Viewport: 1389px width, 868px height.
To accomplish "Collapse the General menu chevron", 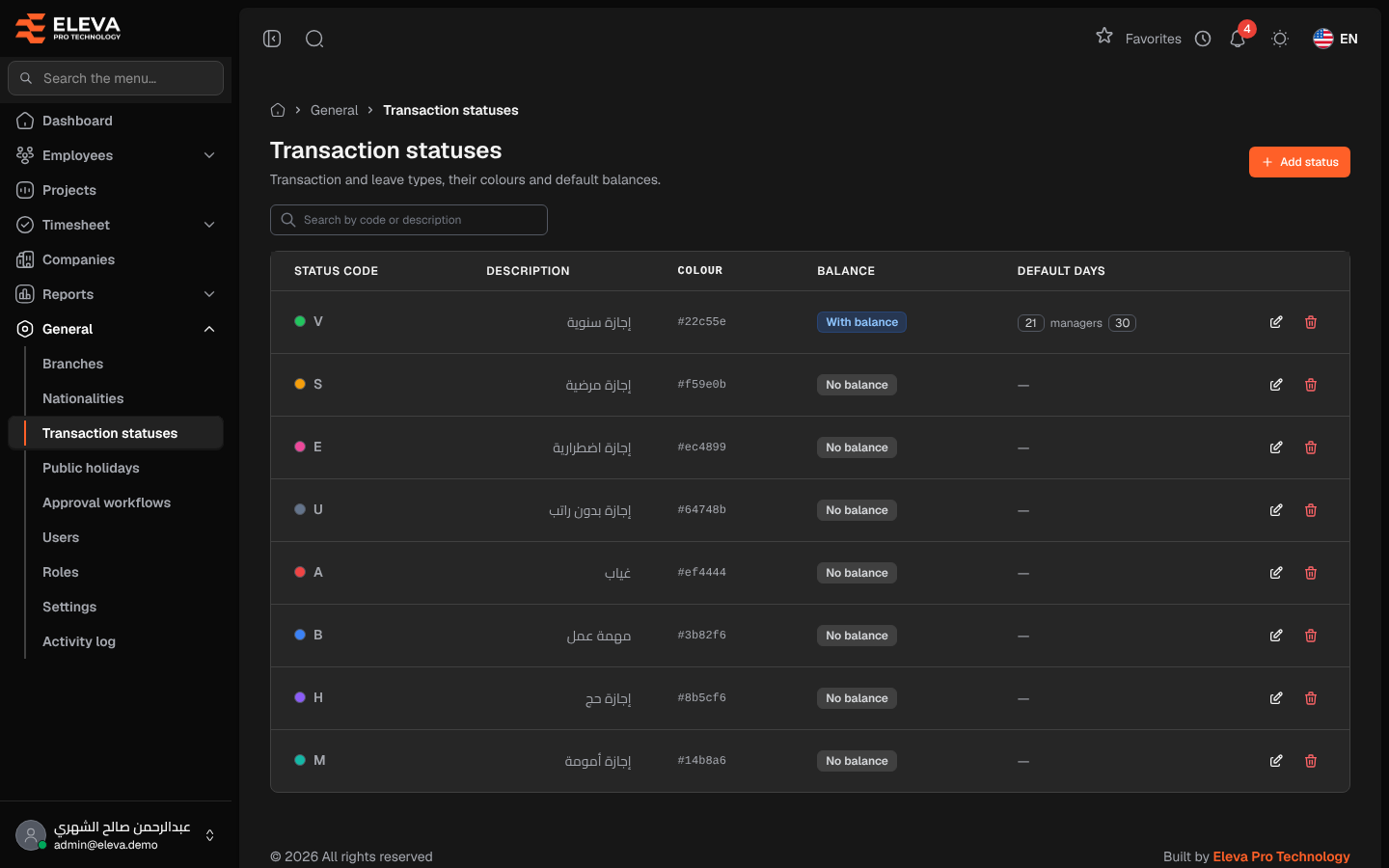I will click(209, 329).
